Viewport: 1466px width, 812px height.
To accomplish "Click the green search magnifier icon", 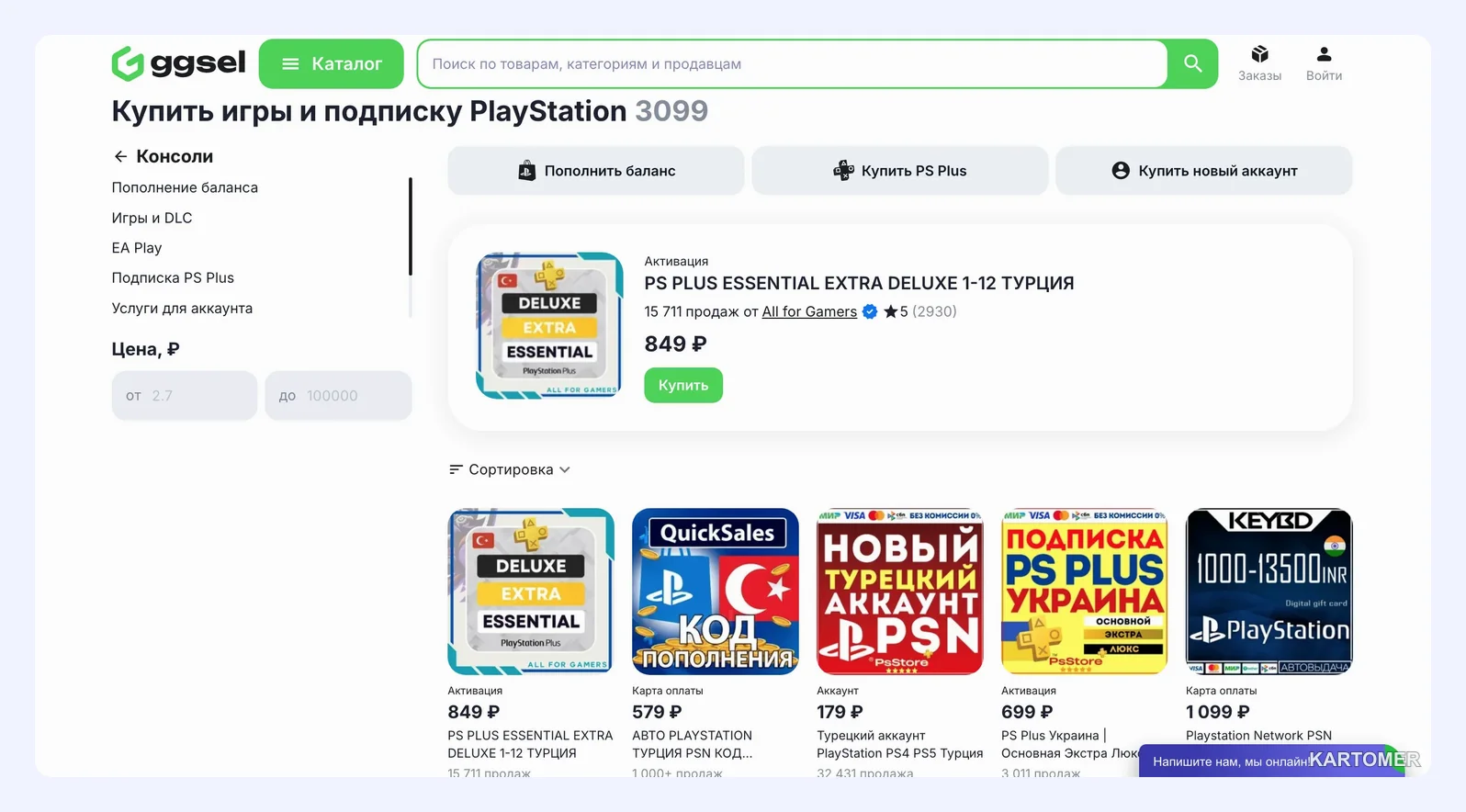I will tap(1192, 63).
